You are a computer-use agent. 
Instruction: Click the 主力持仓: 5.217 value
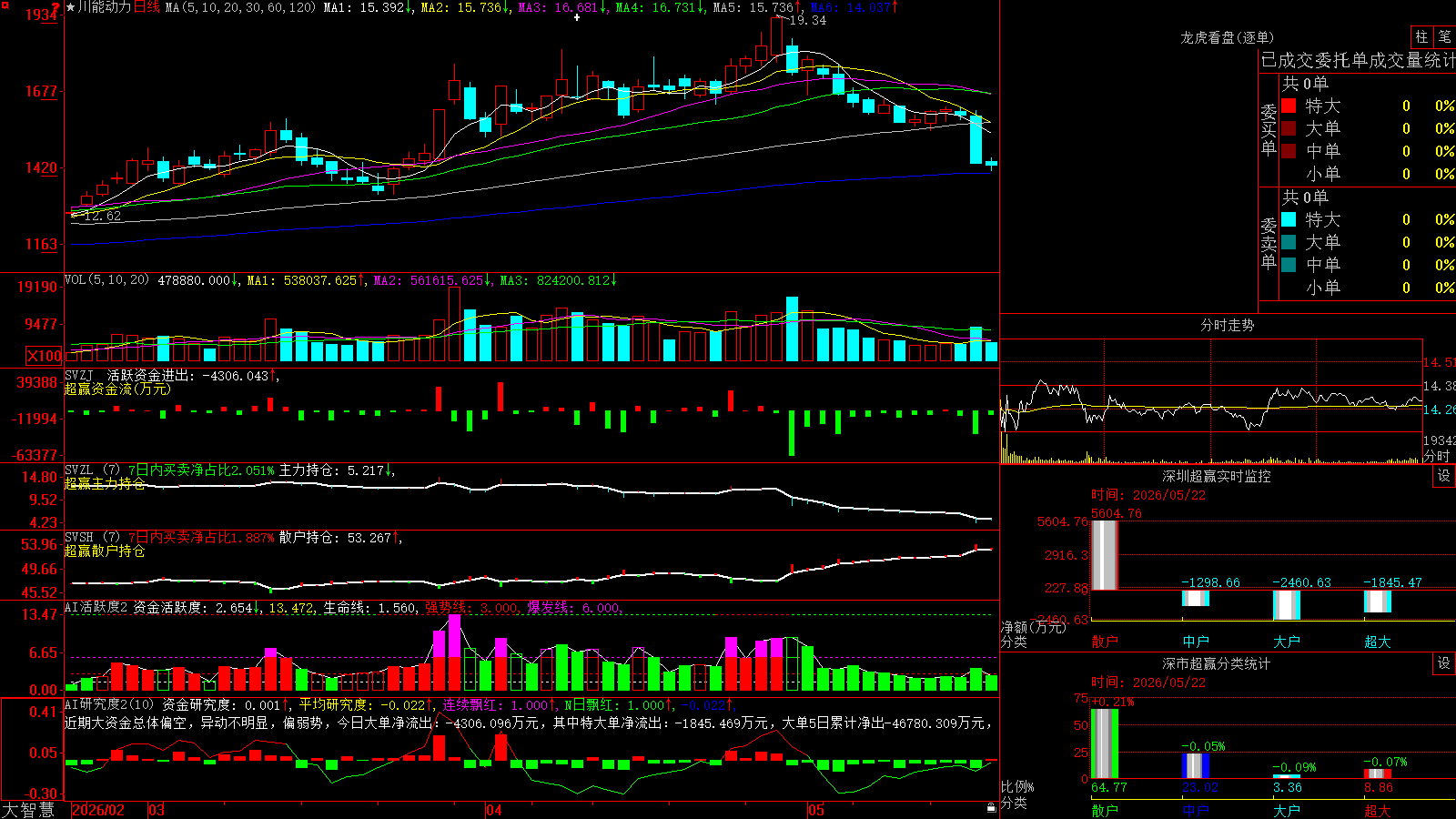[332, 470]
